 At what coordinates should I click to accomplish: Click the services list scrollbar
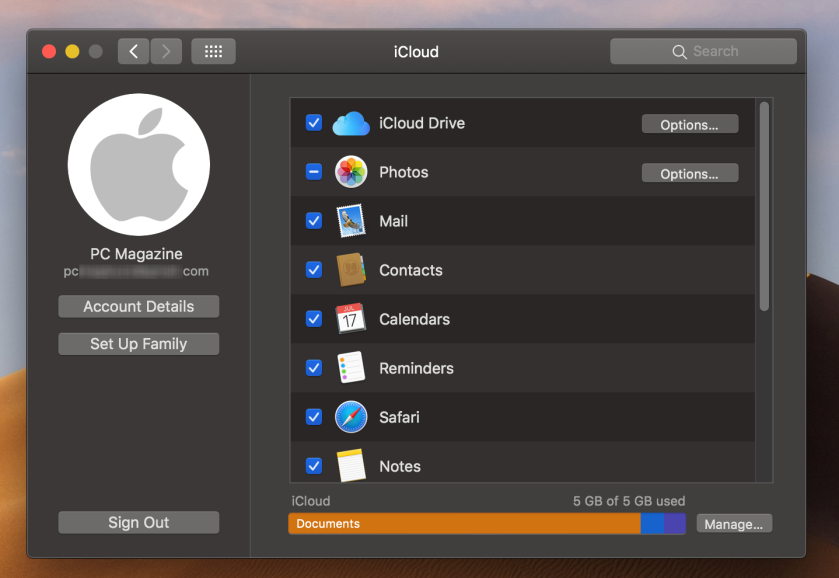[x=764, y=206]
